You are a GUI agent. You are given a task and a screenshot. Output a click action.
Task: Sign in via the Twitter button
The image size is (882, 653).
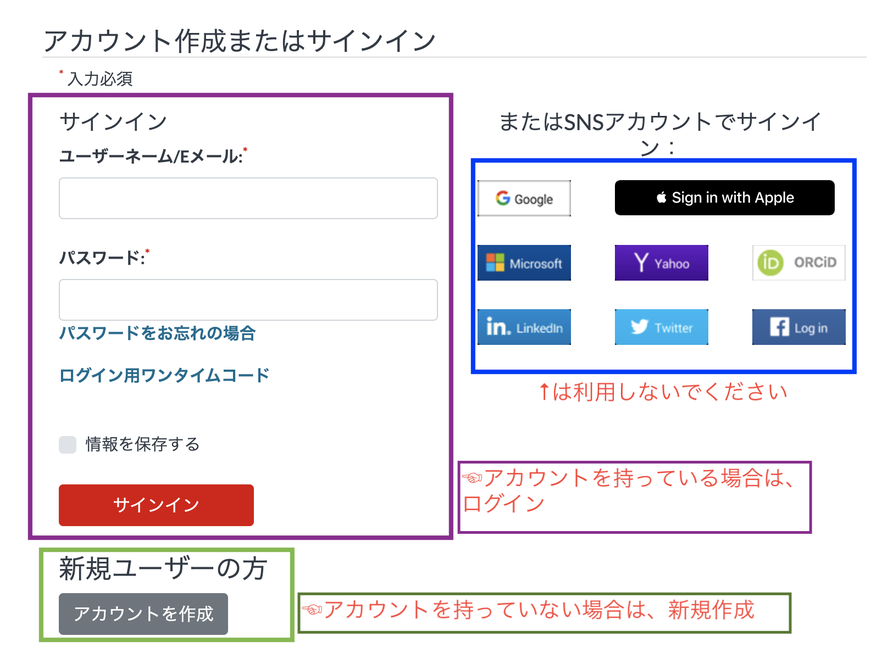(x=661, y=326)
